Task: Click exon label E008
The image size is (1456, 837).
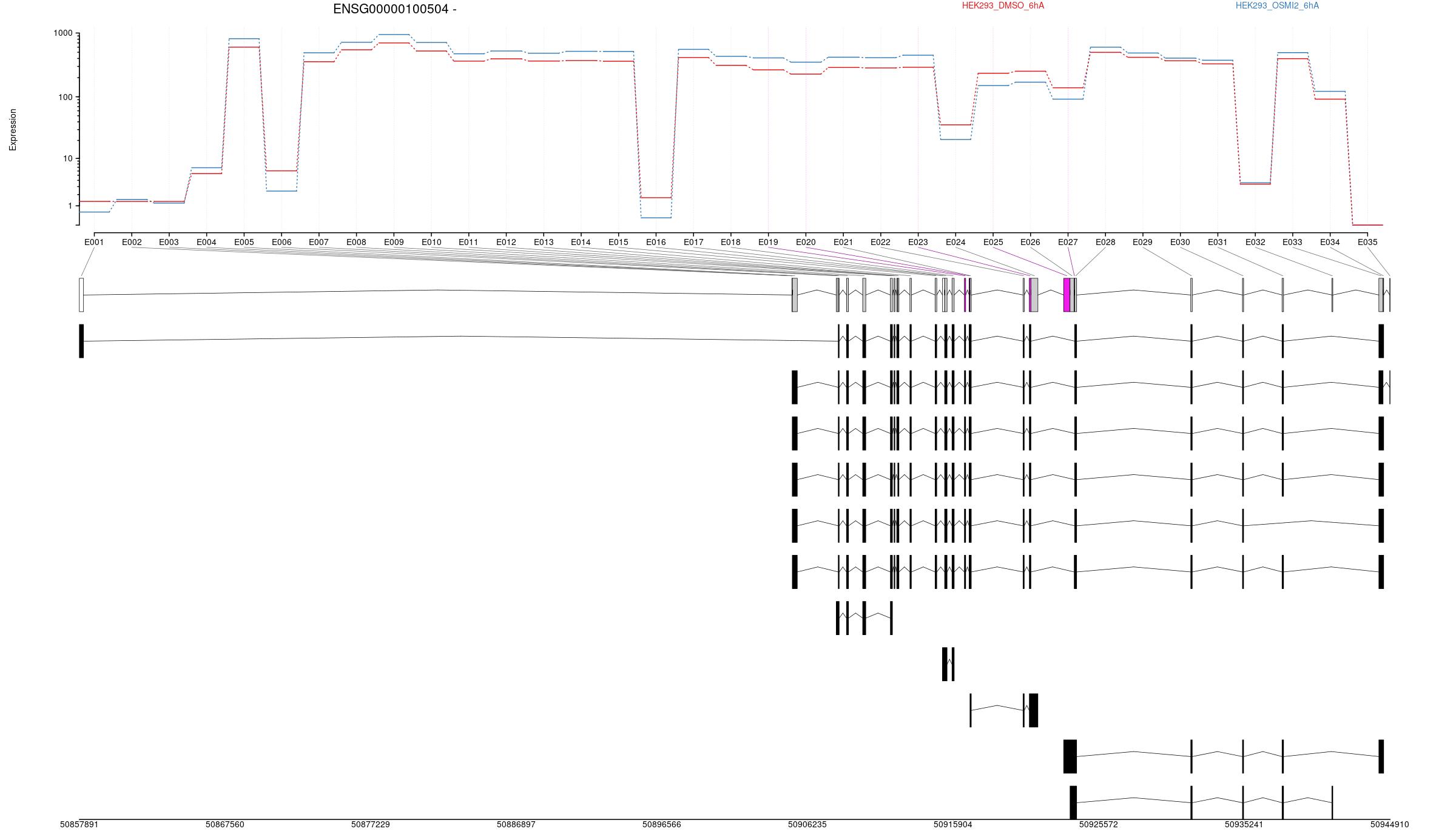Action: [356, 242]
